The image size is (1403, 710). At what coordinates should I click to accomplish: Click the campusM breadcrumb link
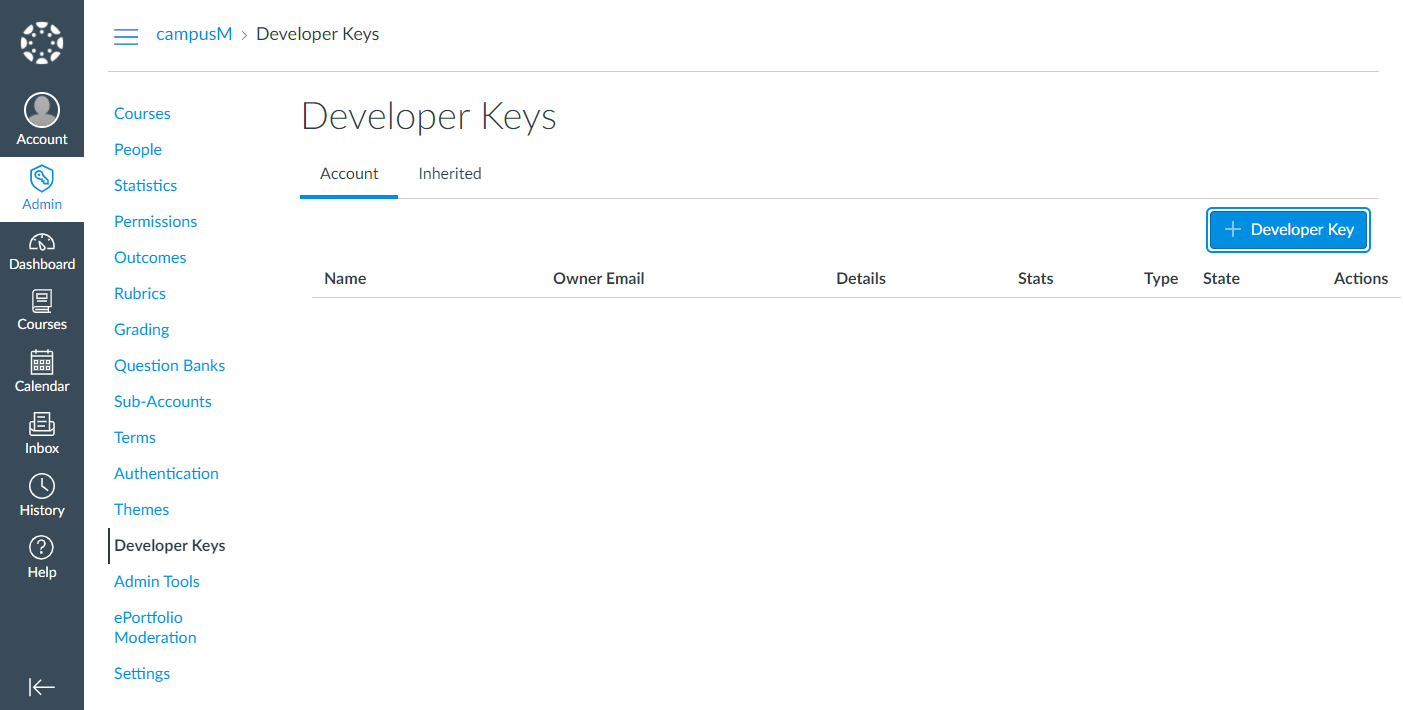[194, 34]
